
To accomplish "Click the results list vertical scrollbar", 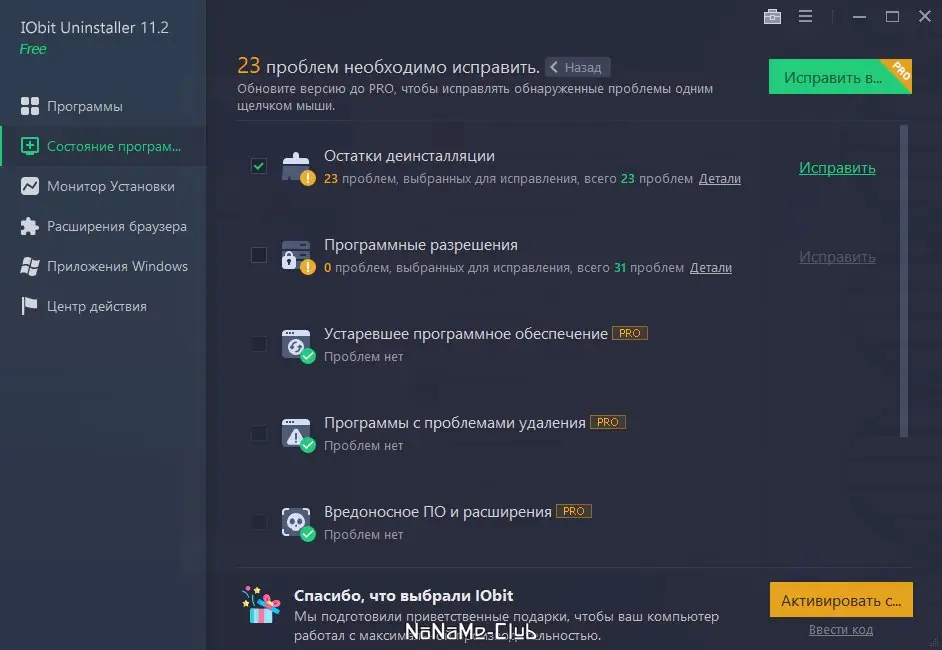I will click(904, 281).
